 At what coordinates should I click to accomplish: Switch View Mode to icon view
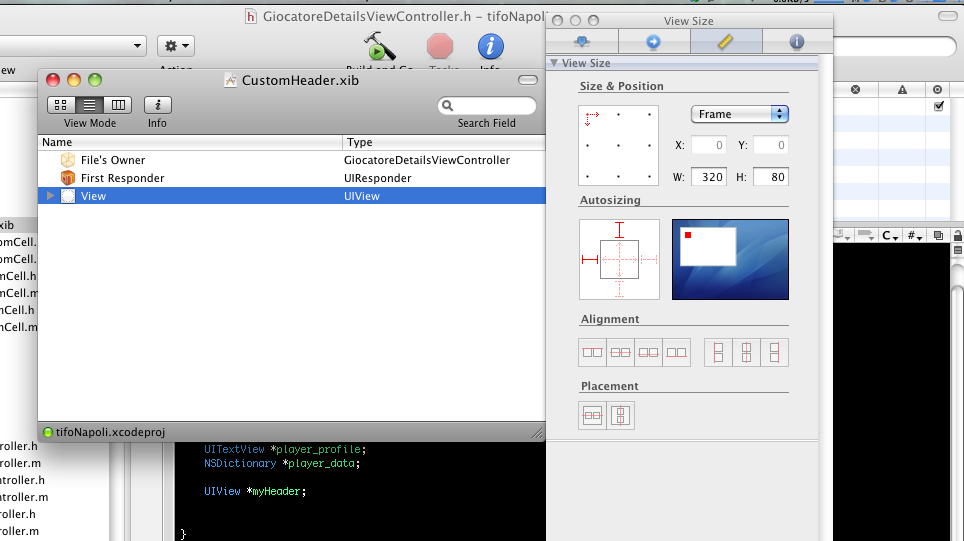(61, 105)
